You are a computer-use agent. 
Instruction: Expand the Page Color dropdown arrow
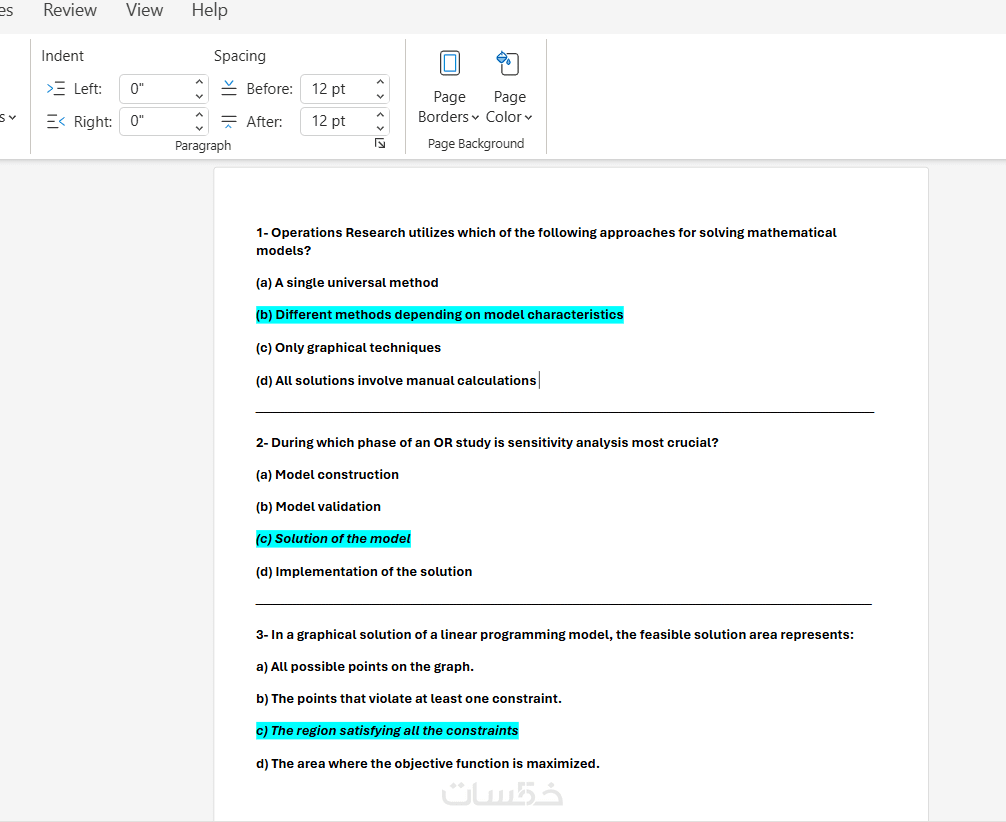[528, 117]
